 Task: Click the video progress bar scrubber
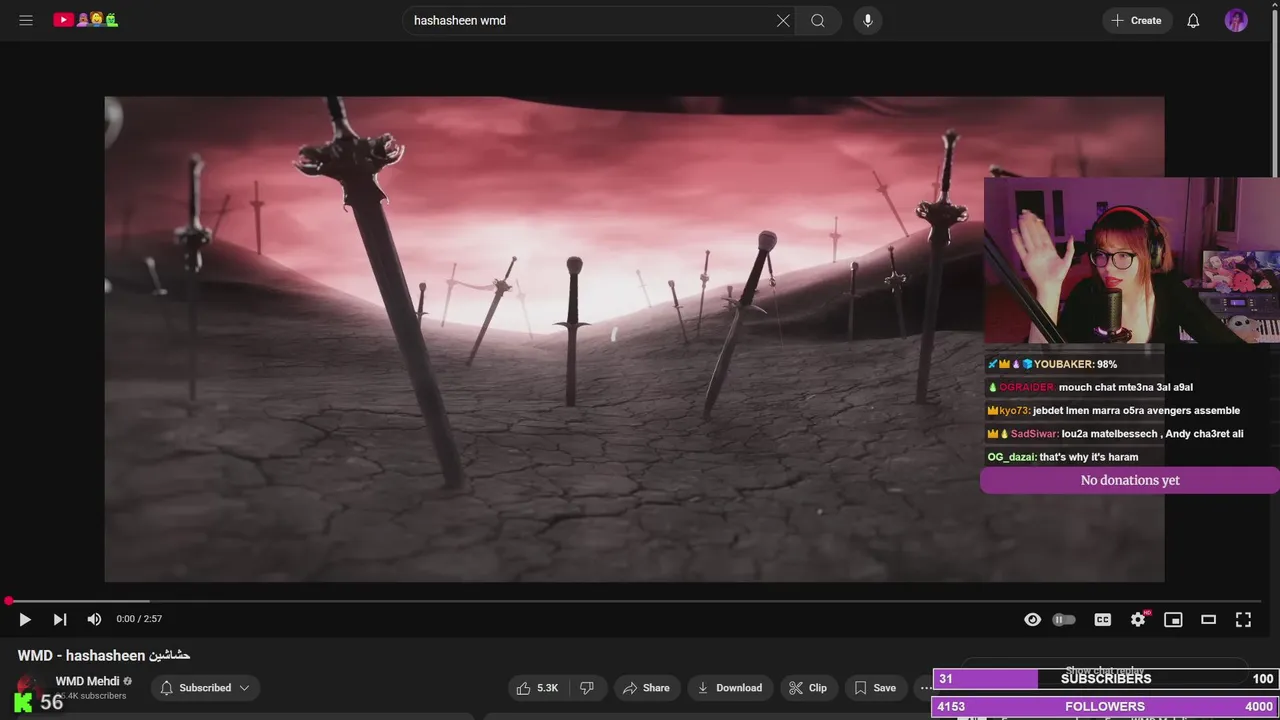8,601
